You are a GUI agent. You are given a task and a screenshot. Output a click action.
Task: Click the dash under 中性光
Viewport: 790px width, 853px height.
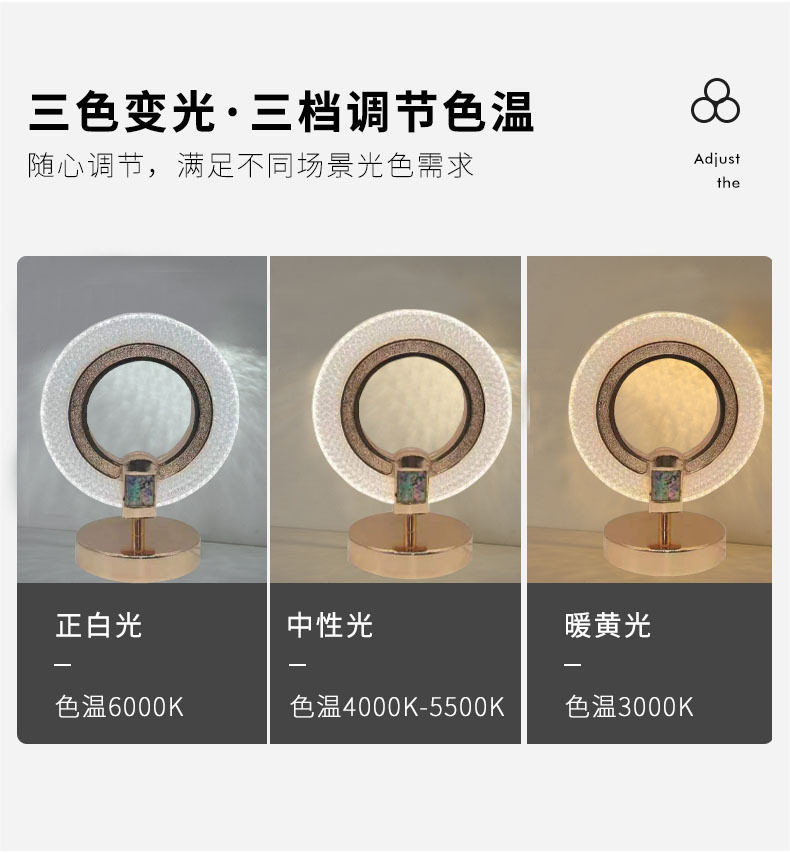tap(297, 664)
